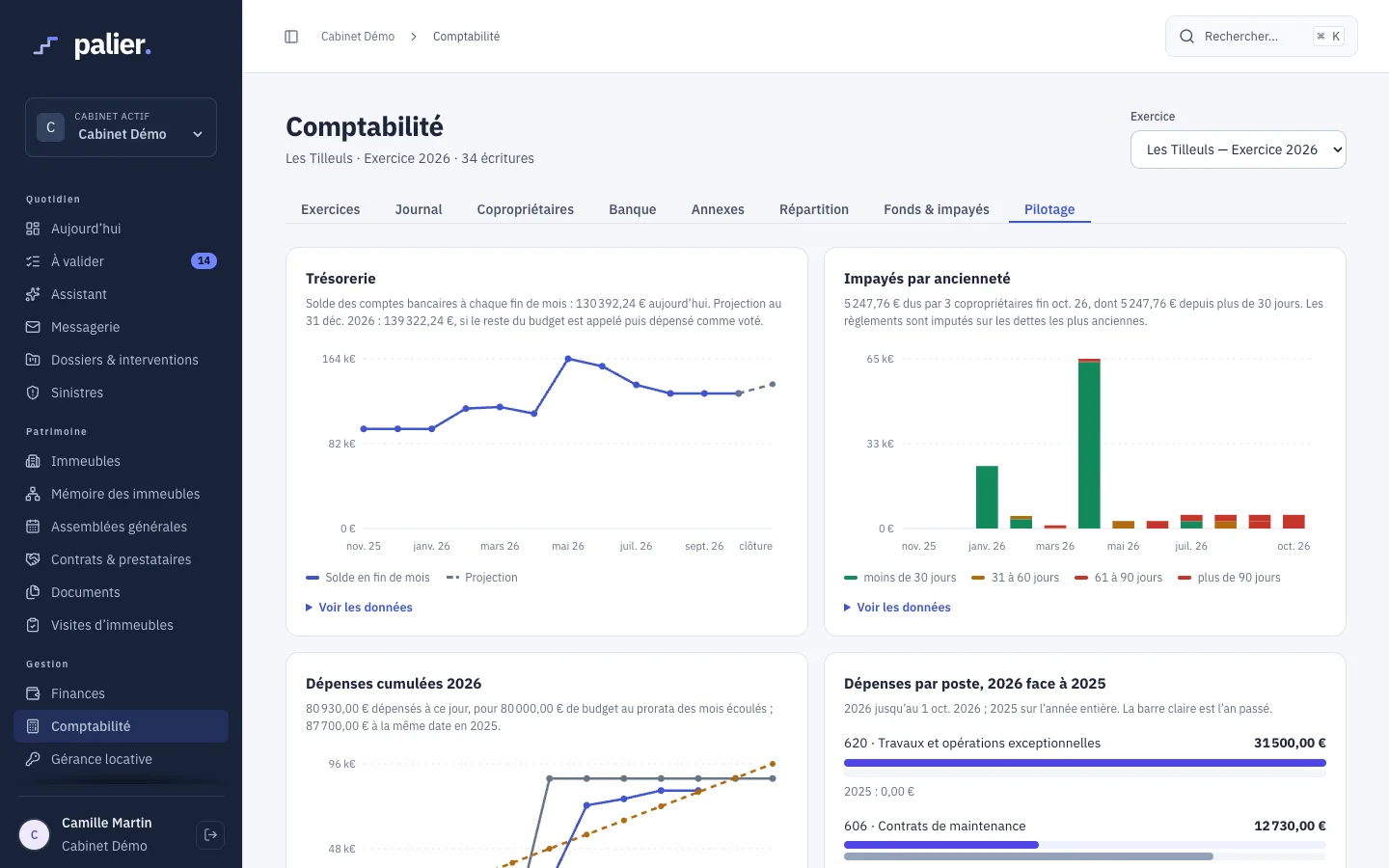Toggle the sidebar panel icon

click(291, 37)
